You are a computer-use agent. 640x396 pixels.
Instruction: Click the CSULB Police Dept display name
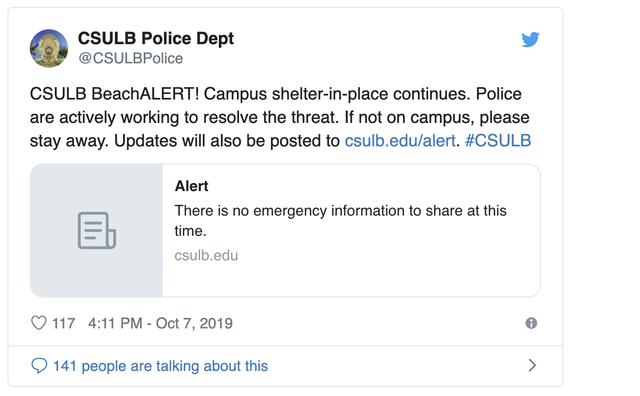coord(156,38)
